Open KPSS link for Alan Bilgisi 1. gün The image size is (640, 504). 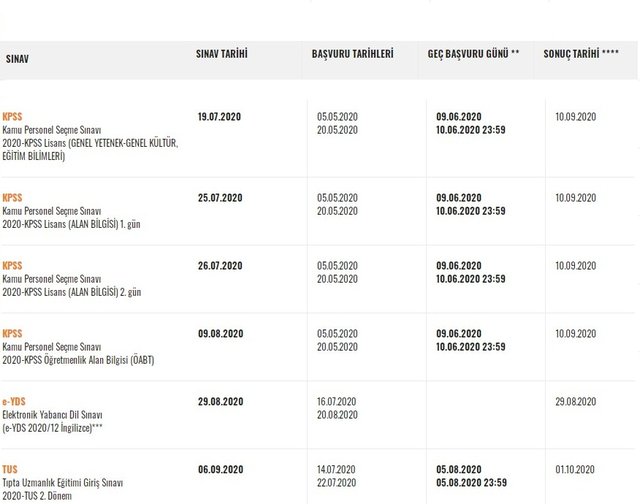[x=12, y=198]
